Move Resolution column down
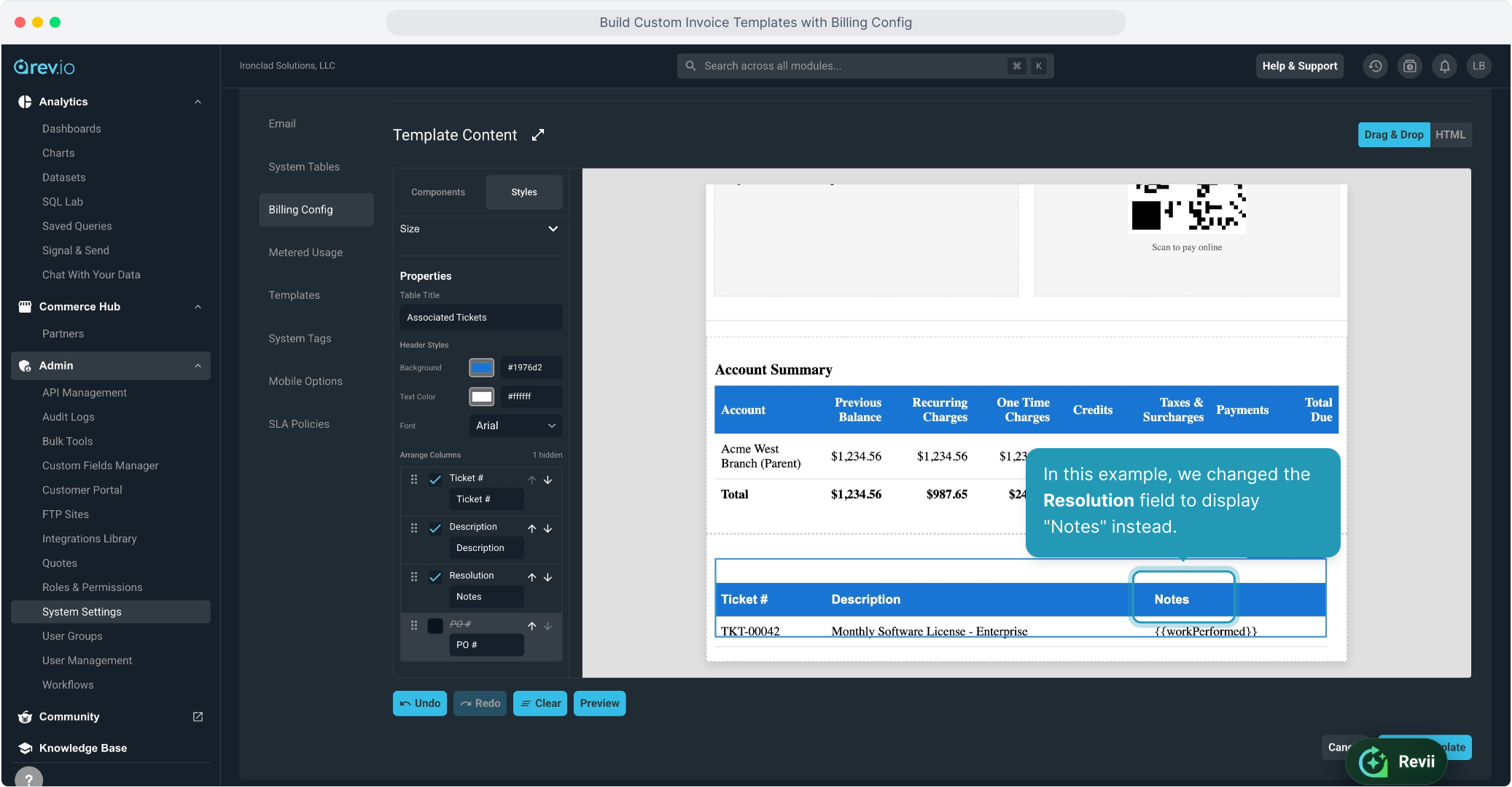 (548, 578)
